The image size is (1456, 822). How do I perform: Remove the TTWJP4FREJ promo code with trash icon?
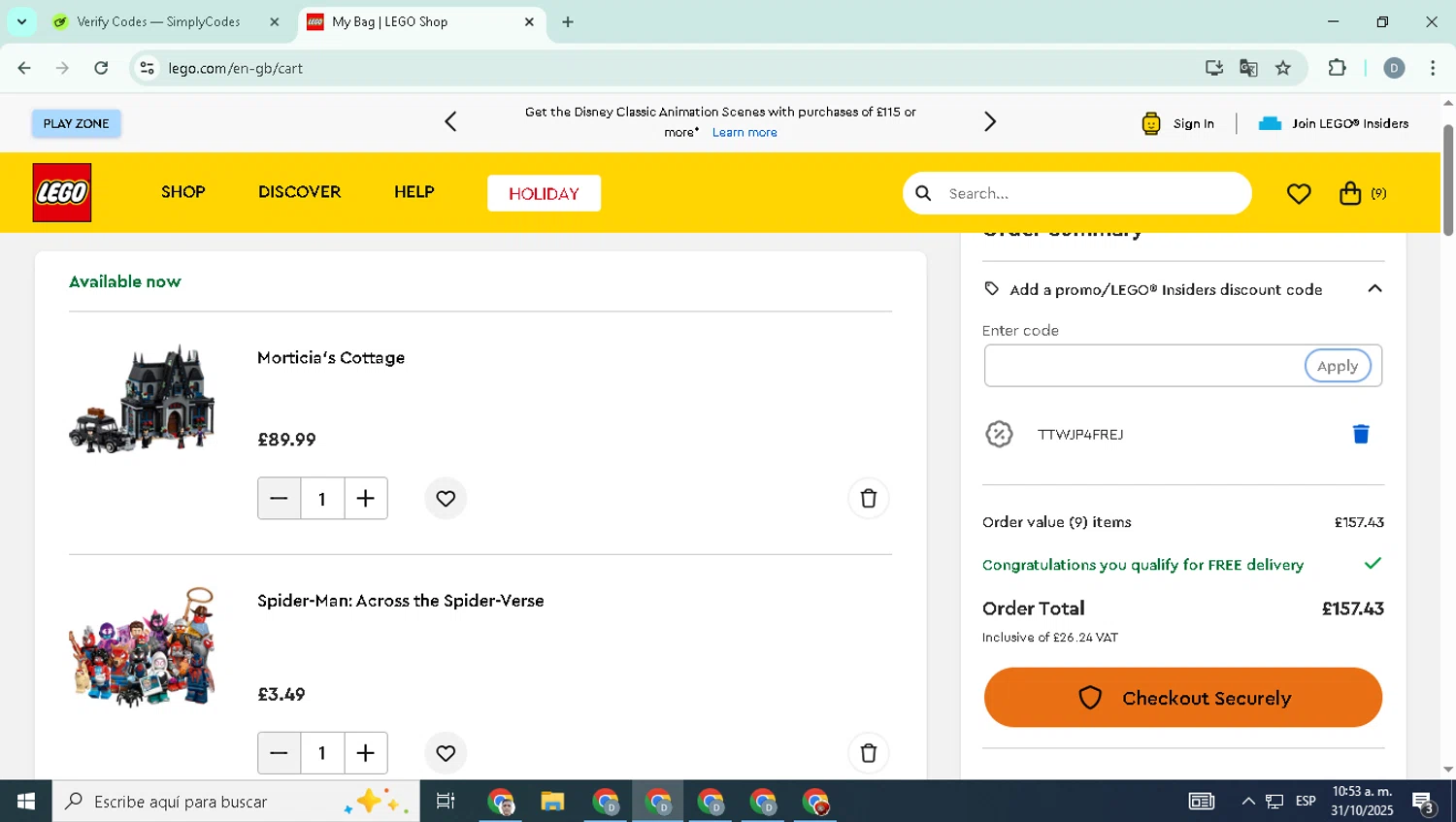tap(1361, 434)
